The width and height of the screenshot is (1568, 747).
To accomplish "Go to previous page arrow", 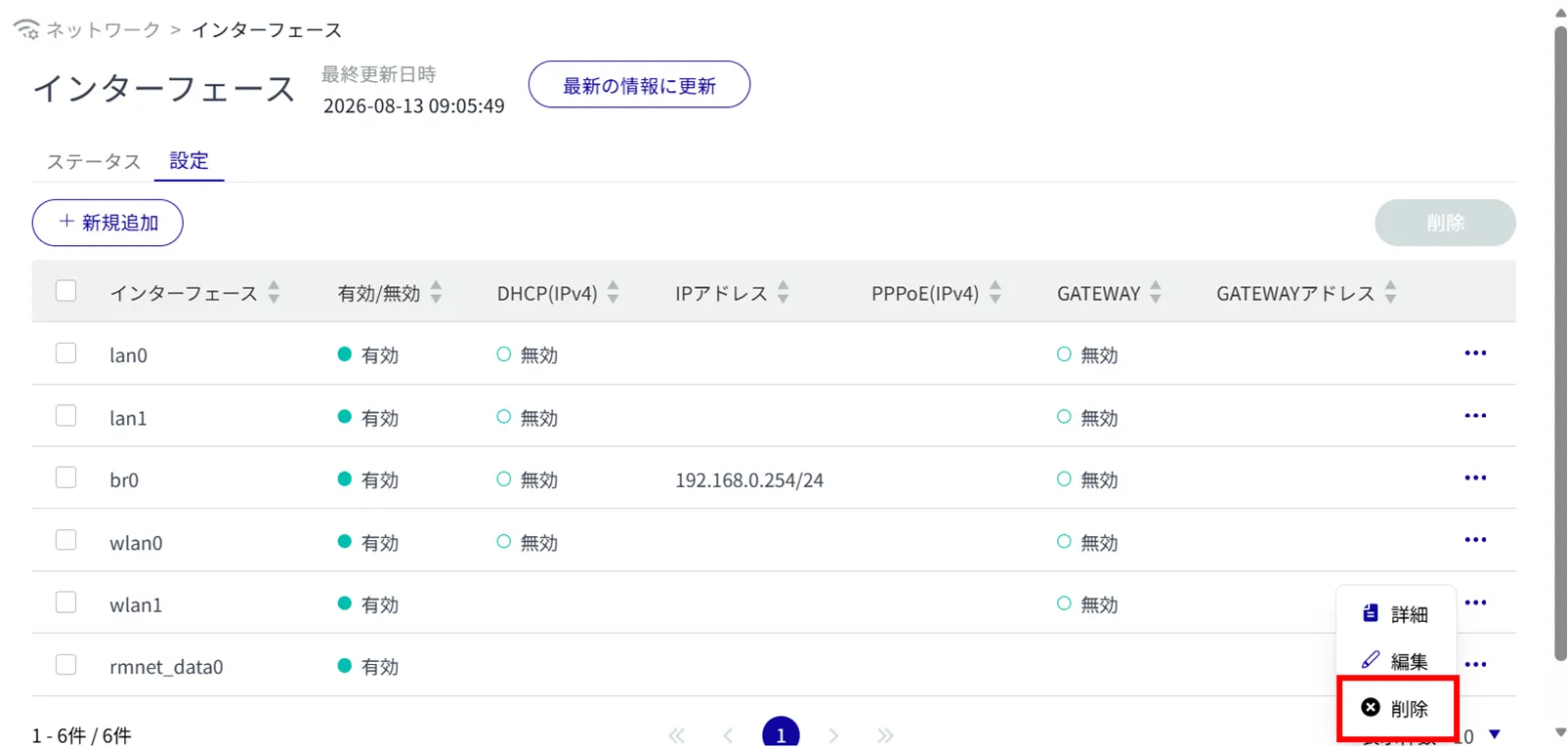I will tap(728, 735).
